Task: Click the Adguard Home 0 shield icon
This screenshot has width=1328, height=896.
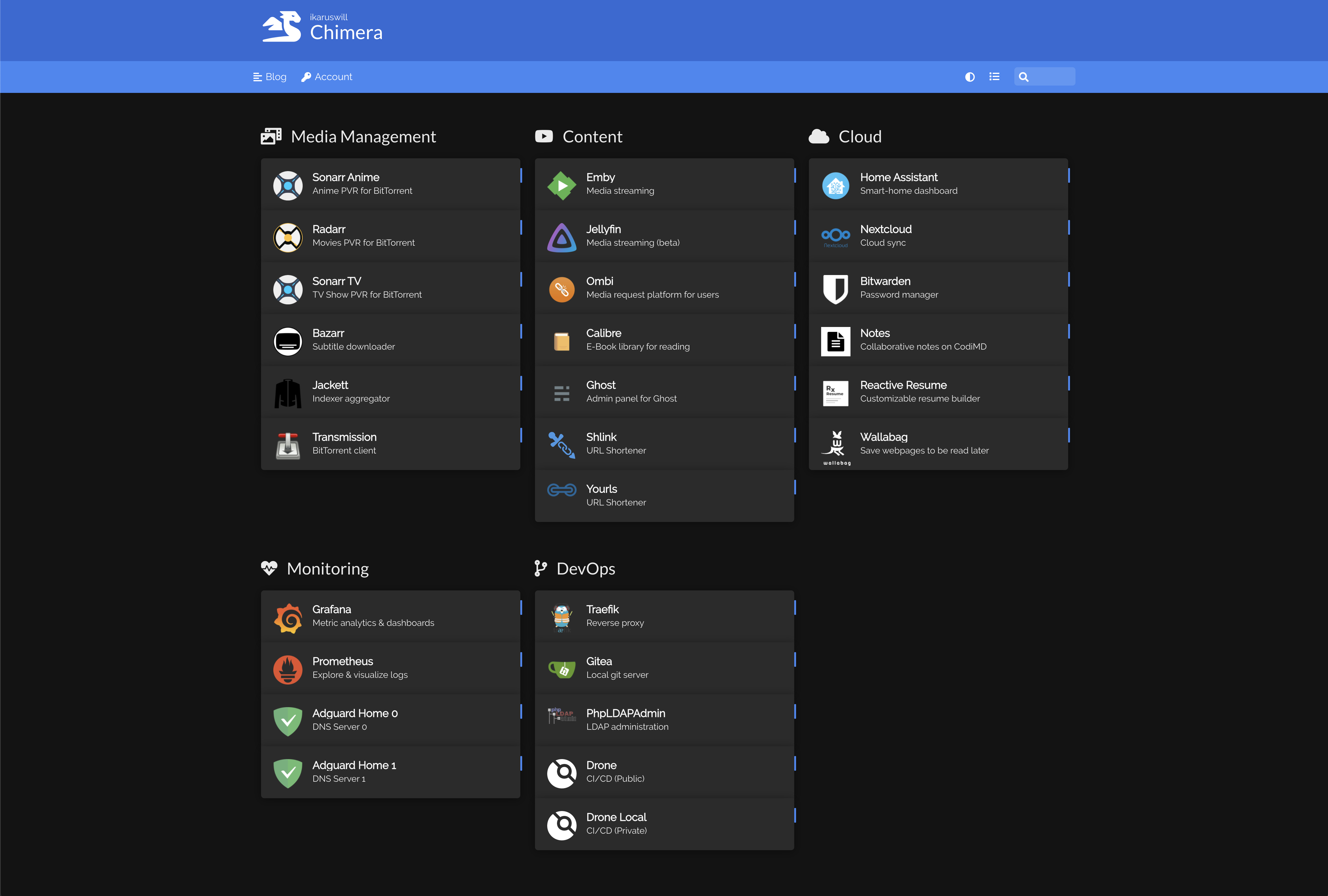Action: point(288,721)
